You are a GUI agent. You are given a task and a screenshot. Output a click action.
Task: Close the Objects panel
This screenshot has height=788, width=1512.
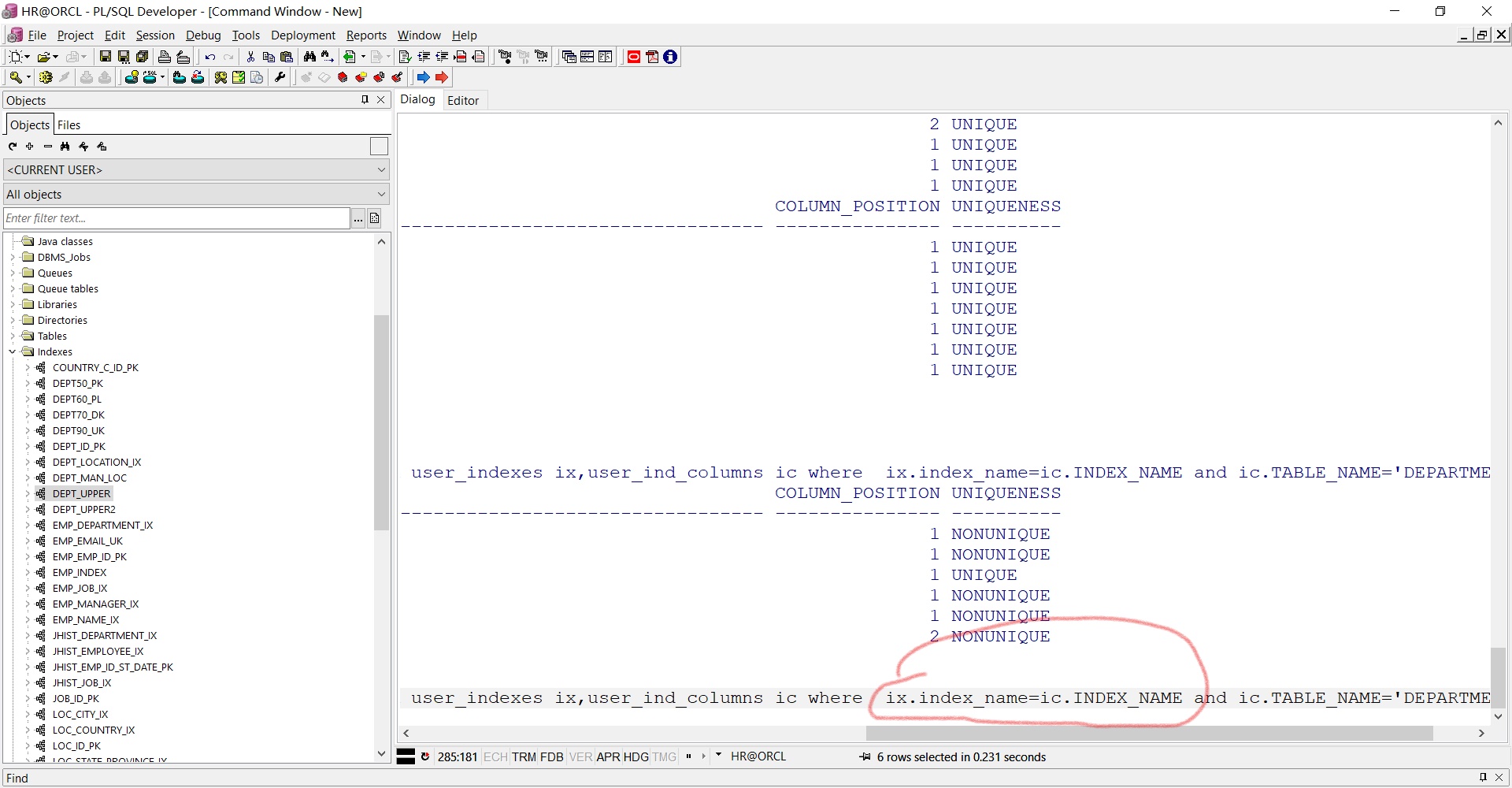pyautogui.click(x=381, y=99)
